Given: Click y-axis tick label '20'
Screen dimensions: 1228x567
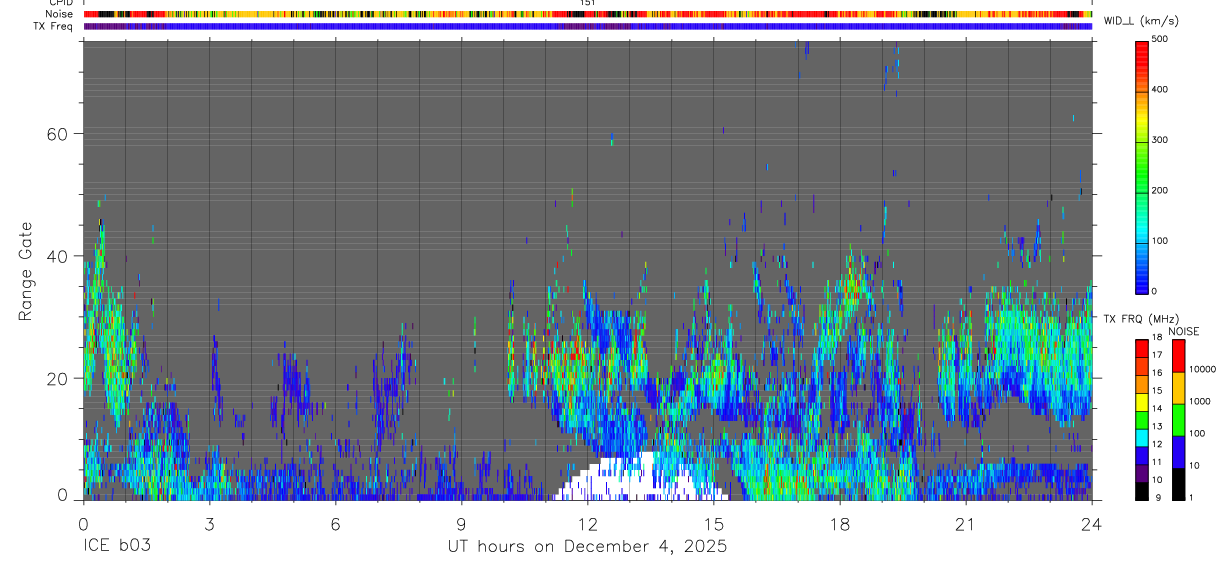Looking at the screenshot, I should coord(57,379).
